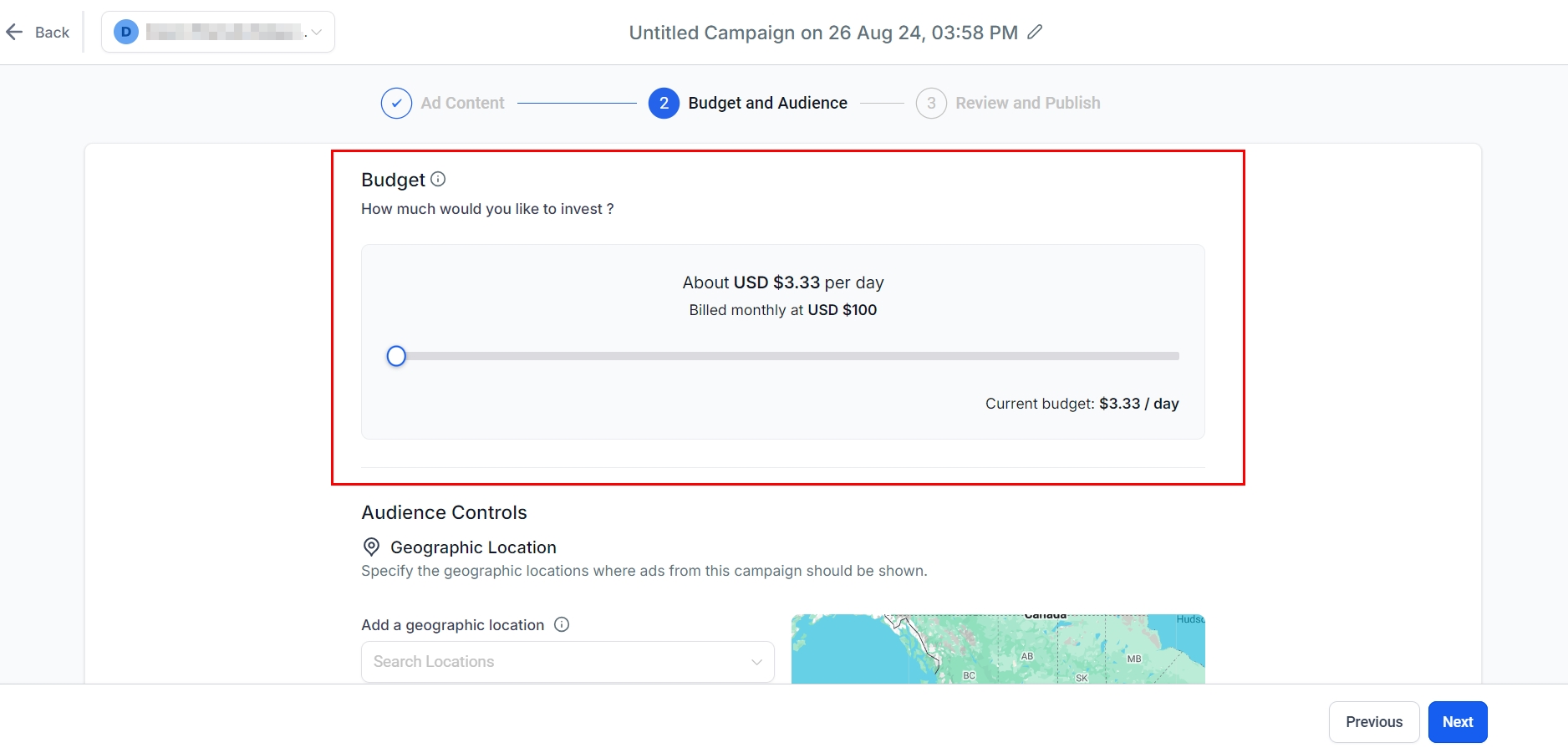The height and width of the screenshot is (753, 1568).
Task: Go to the Ad Content step label
Action: pos(462,104)
